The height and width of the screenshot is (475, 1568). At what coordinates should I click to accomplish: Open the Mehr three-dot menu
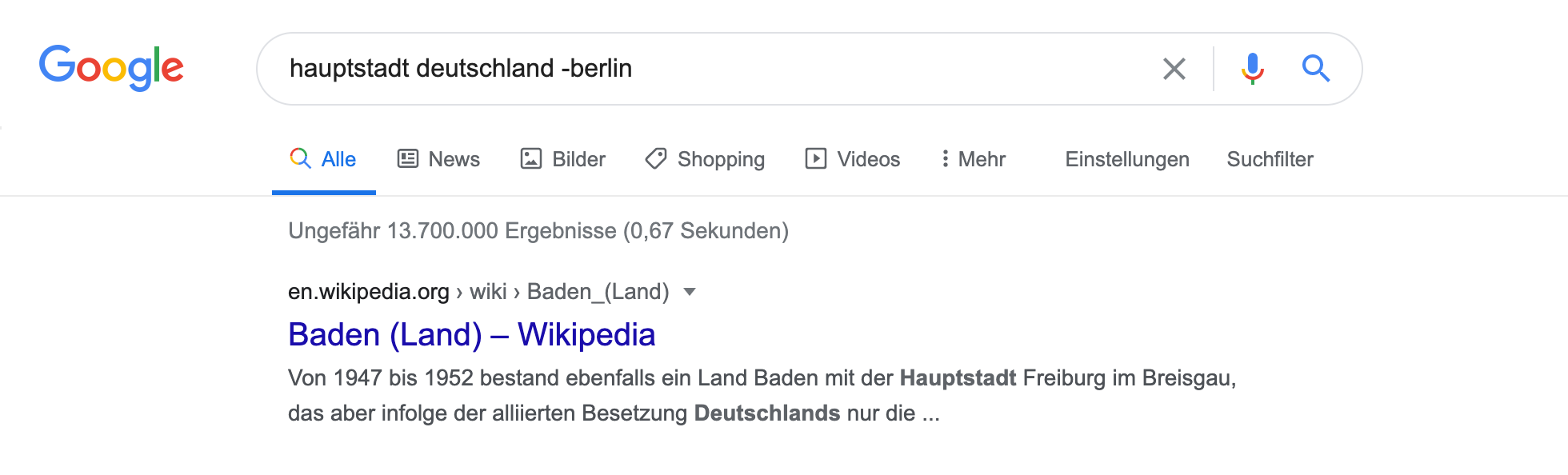click(946, 158)
